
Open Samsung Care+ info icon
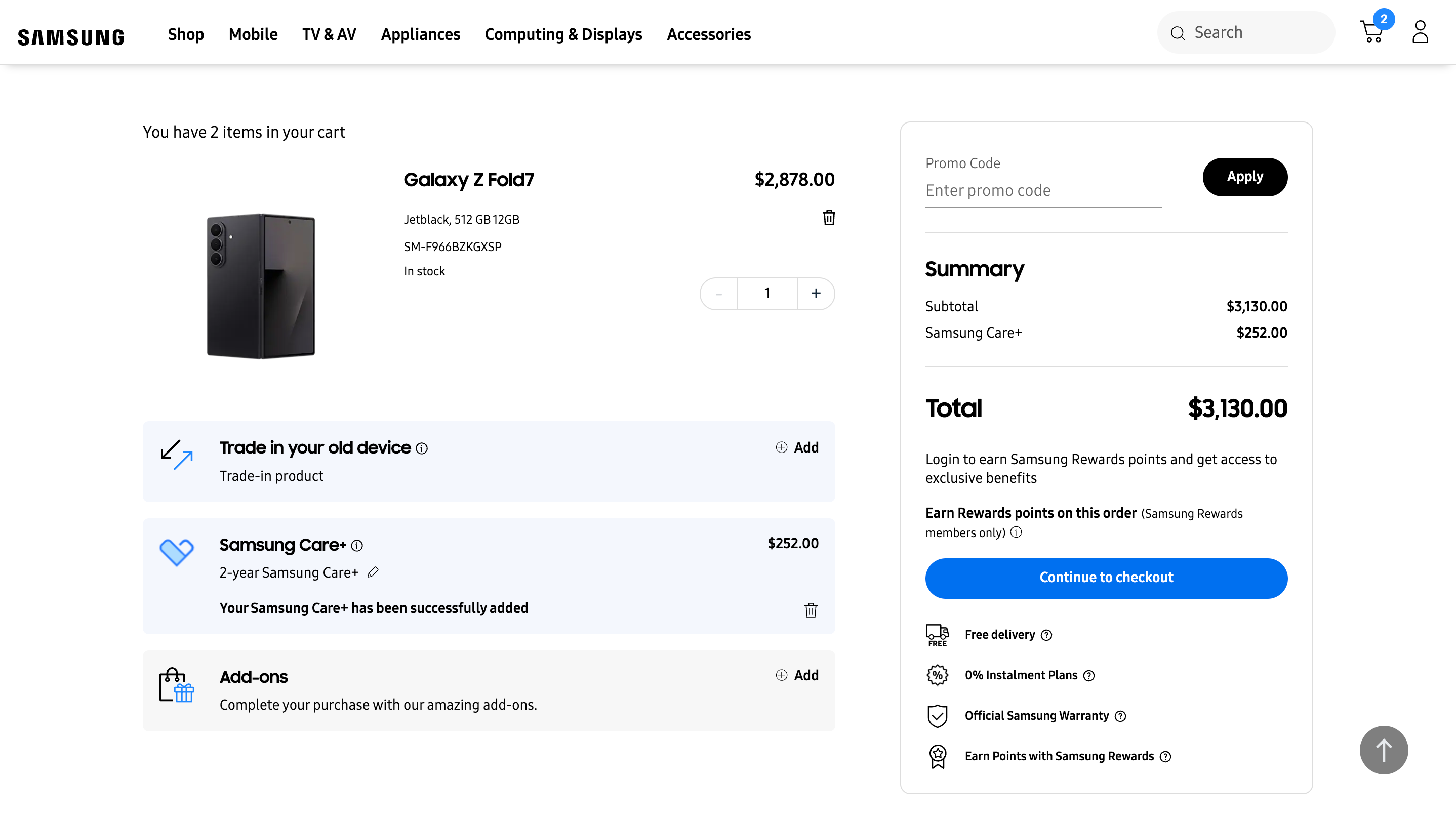coord(356,546)
